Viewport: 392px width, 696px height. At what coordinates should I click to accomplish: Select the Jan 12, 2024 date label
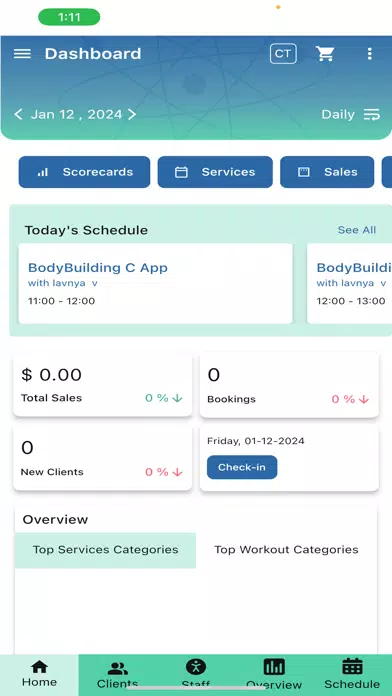pyautogui.click(x=76, y=115)
